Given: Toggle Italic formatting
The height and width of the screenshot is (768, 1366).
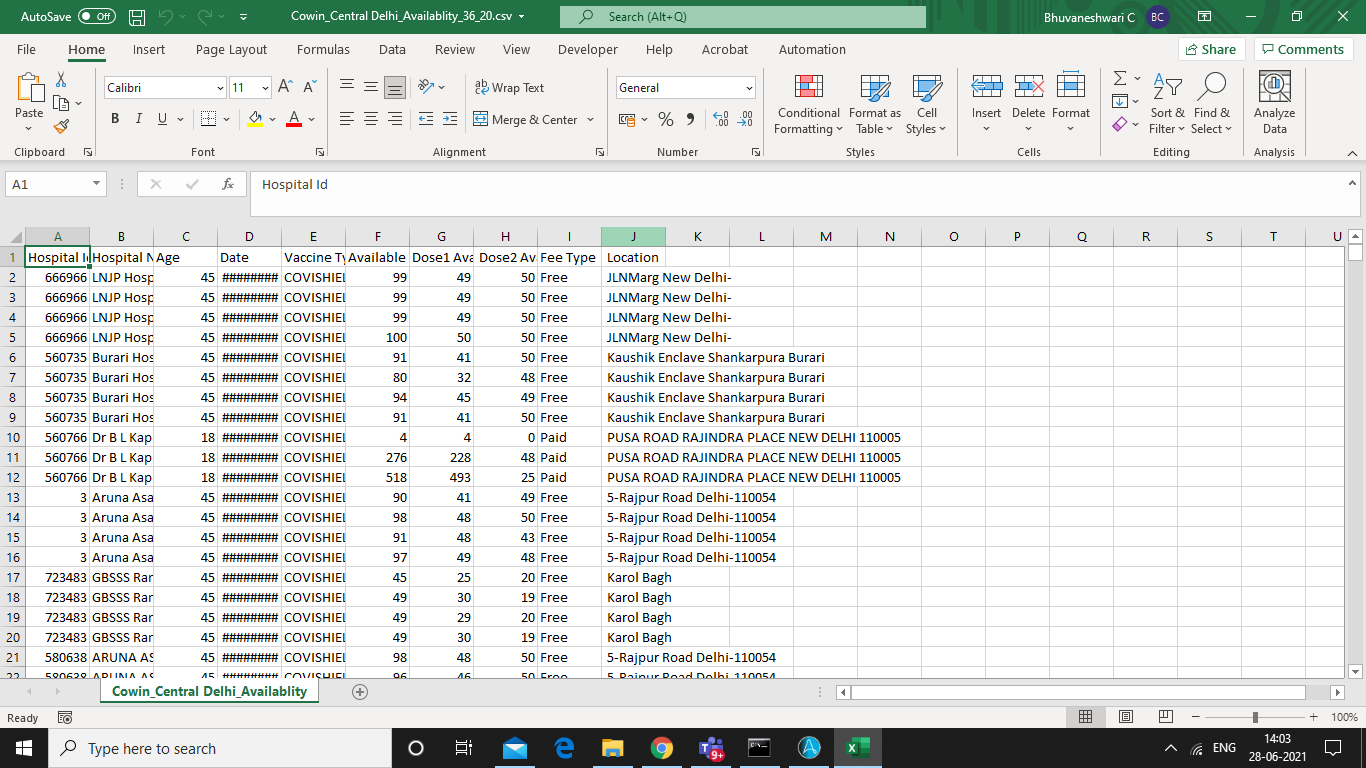Looking at the screenshot, I should coord(138,119).
